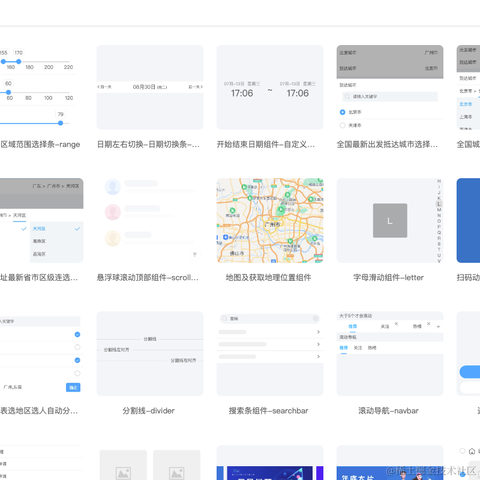Select the lower 推荐 navbar tab
Screen dimensions: 480x480
pyautogui.click(x=344, y=348)
